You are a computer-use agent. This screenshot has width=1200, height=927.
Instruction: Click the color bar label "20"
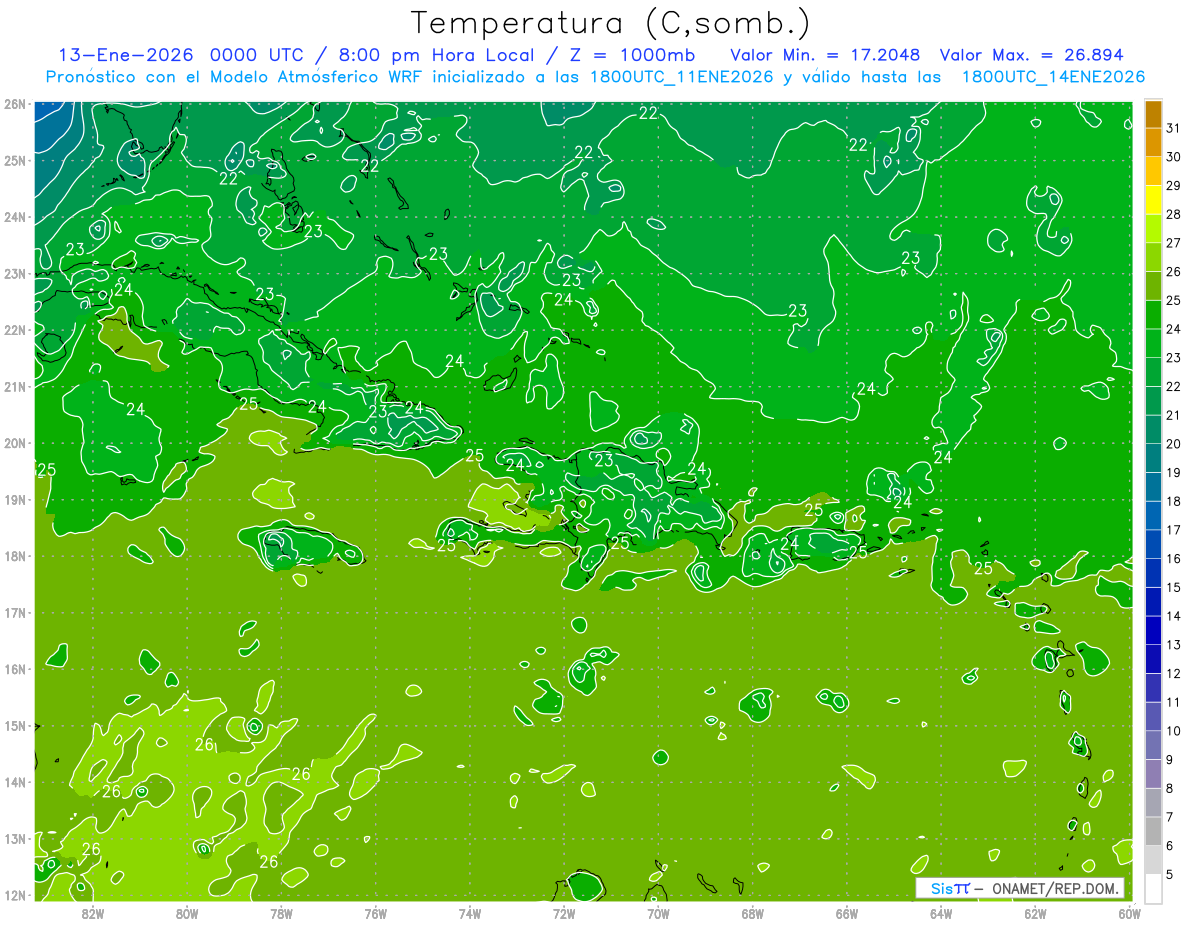[1173, 444]
